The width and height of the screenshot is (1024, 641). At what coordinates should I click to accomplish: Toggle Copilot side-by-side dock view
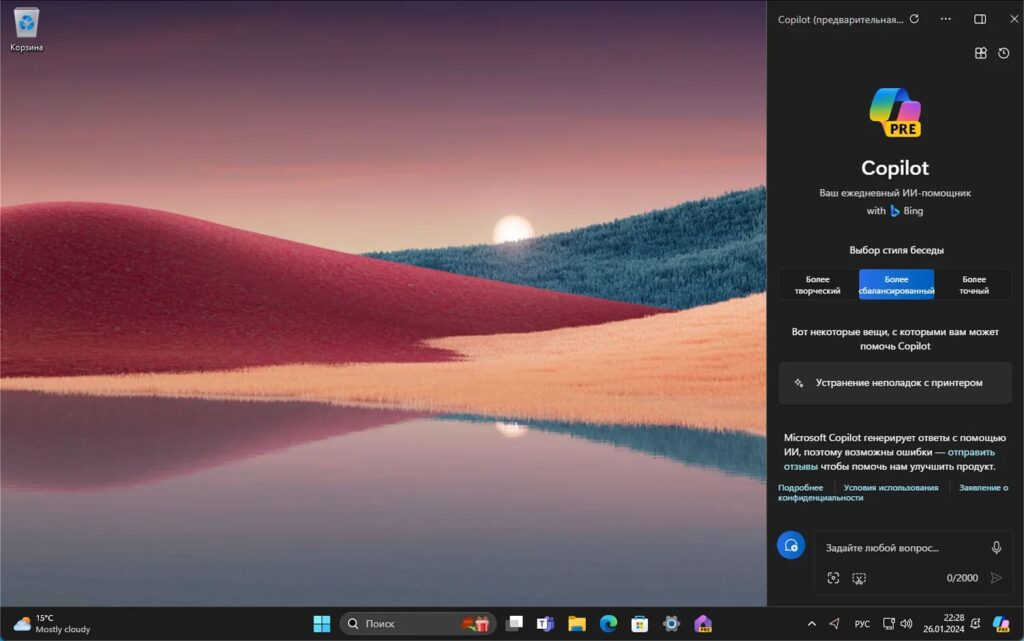tap(980, 19)
